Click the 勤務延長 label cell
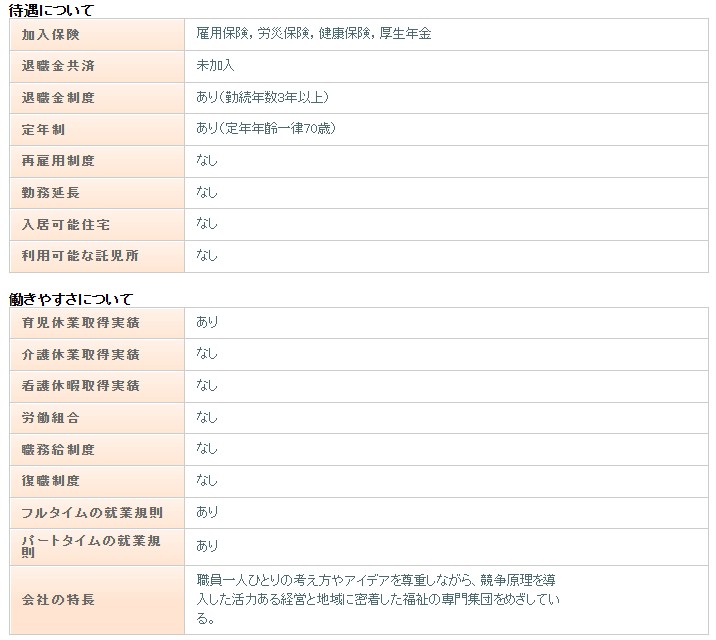Screen dimensions: 716x640 tap(50, 193)
